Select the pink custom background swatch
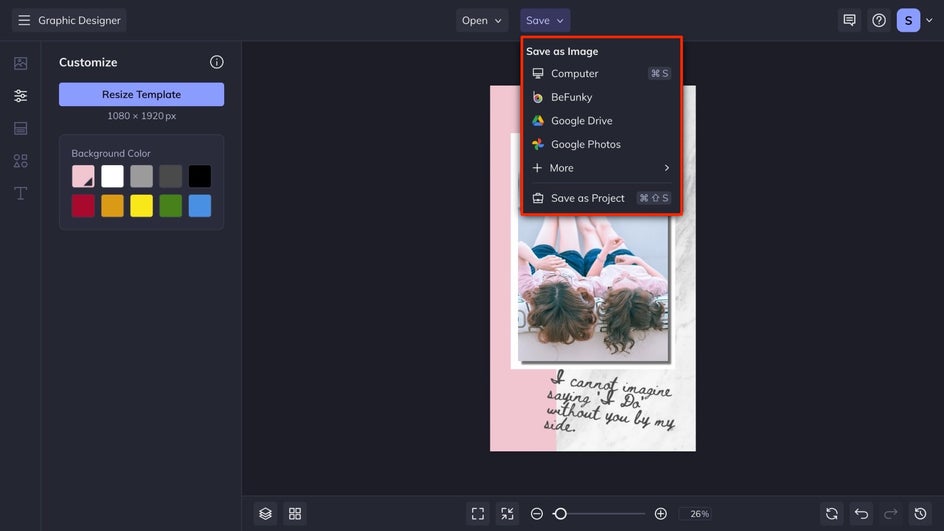Screen dimensions: 944x531 [x=83, y=176]
